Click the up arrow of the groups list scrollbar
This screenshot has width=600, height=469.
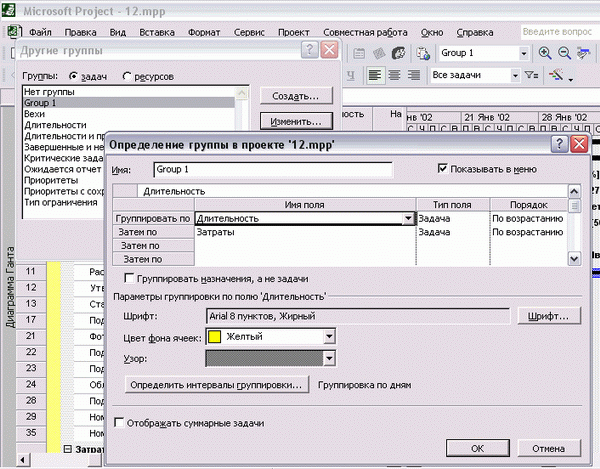(242, 93)
